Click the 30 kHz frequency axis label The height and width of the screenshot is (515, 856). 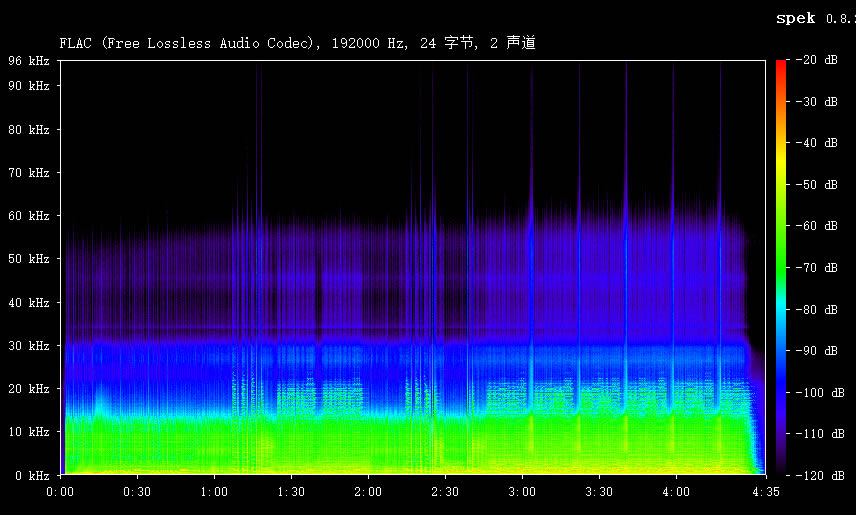click(x=29, y=346)
